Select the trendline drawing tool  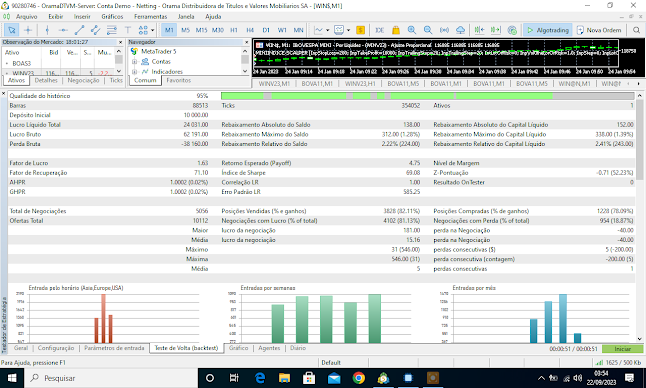pos(80,30)
